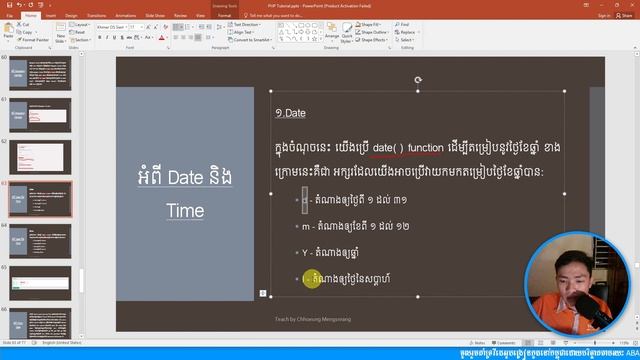Open the Font name dropdown

coord(126,27)
